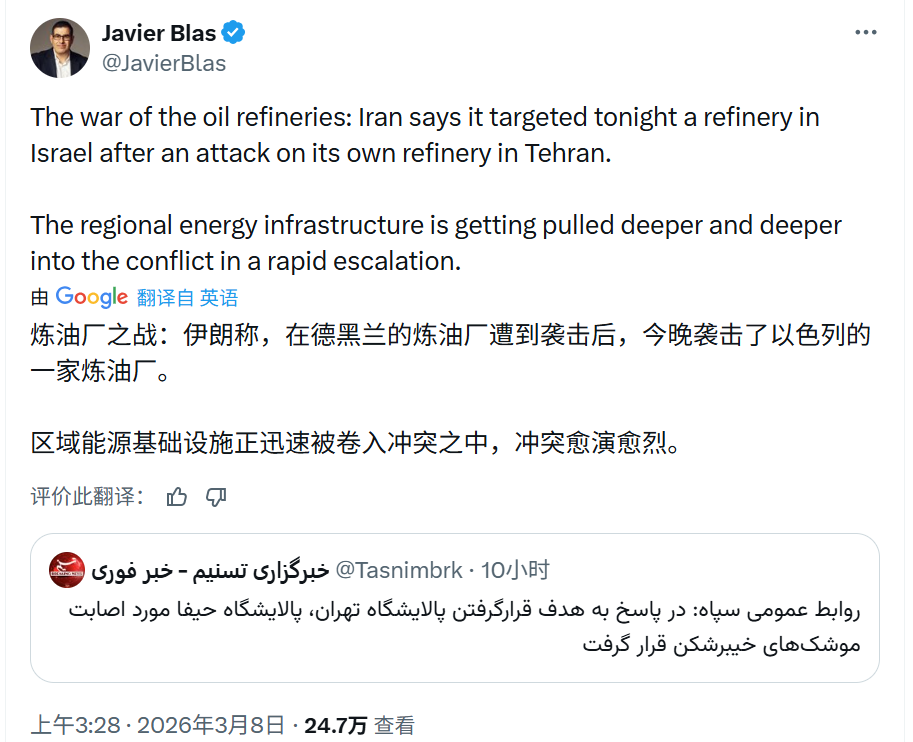Click the thumbs up translation rating icon
The height and width of the screenshot is (742, 913).
click(x=177, y=497)
